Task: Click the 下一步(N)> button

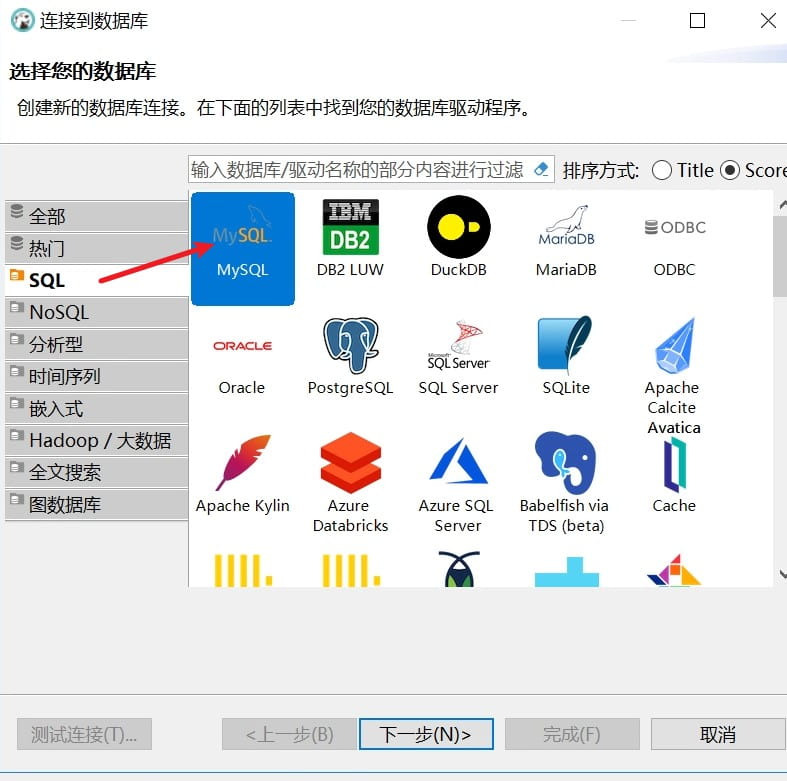Action: coord(426,734)
